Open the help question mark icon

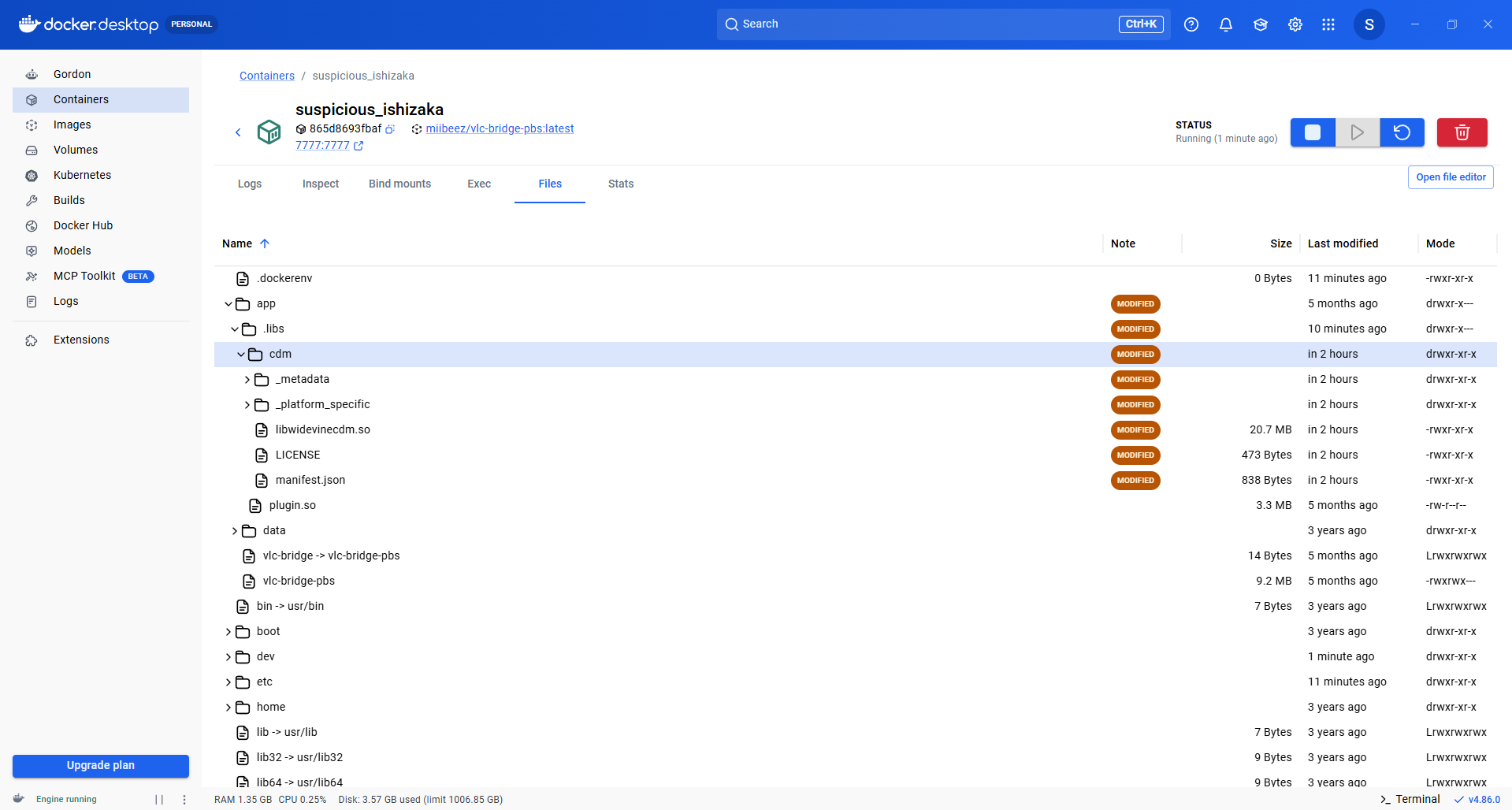coord(1191,24)
